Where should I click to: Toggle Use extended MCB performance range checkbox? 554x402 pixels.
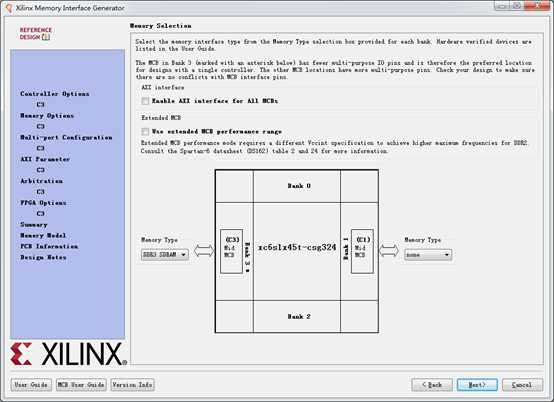click(x=145, y=131)
